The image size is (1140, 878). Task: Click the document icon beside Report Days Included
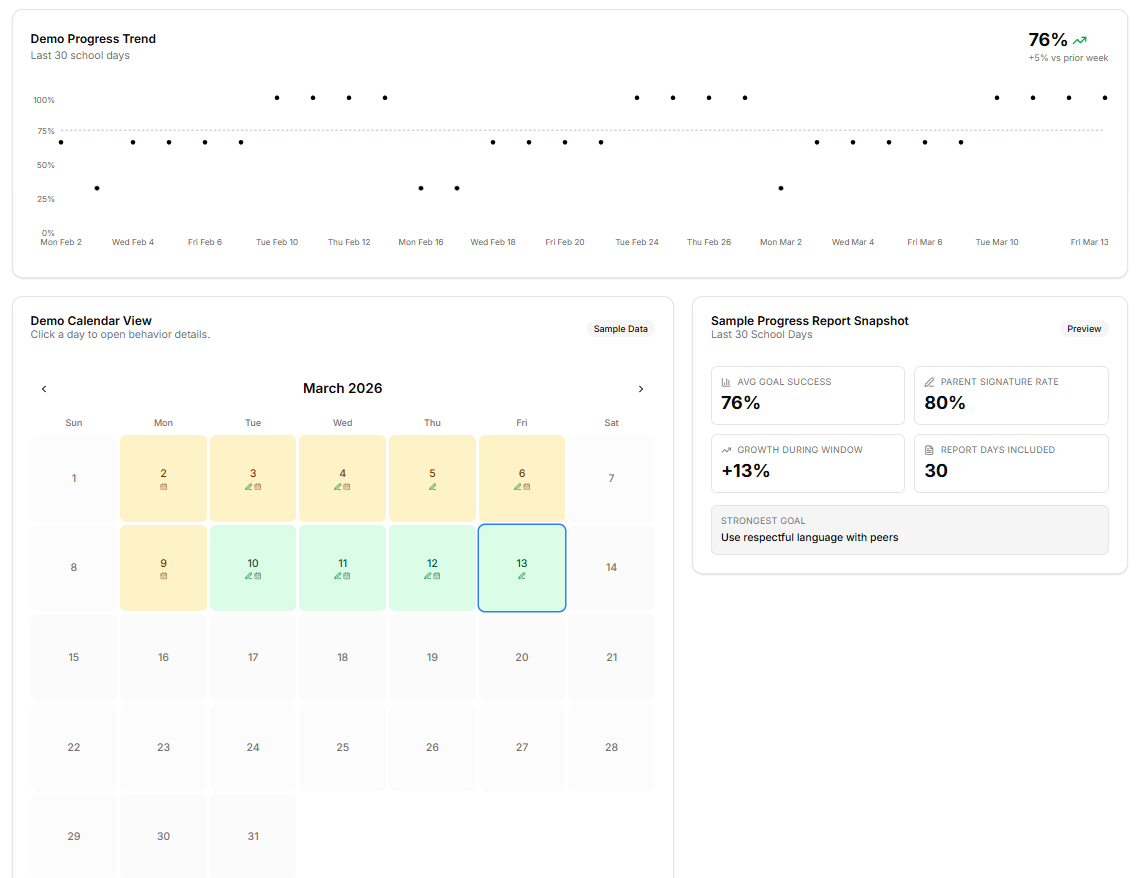(x=928, y=450)
